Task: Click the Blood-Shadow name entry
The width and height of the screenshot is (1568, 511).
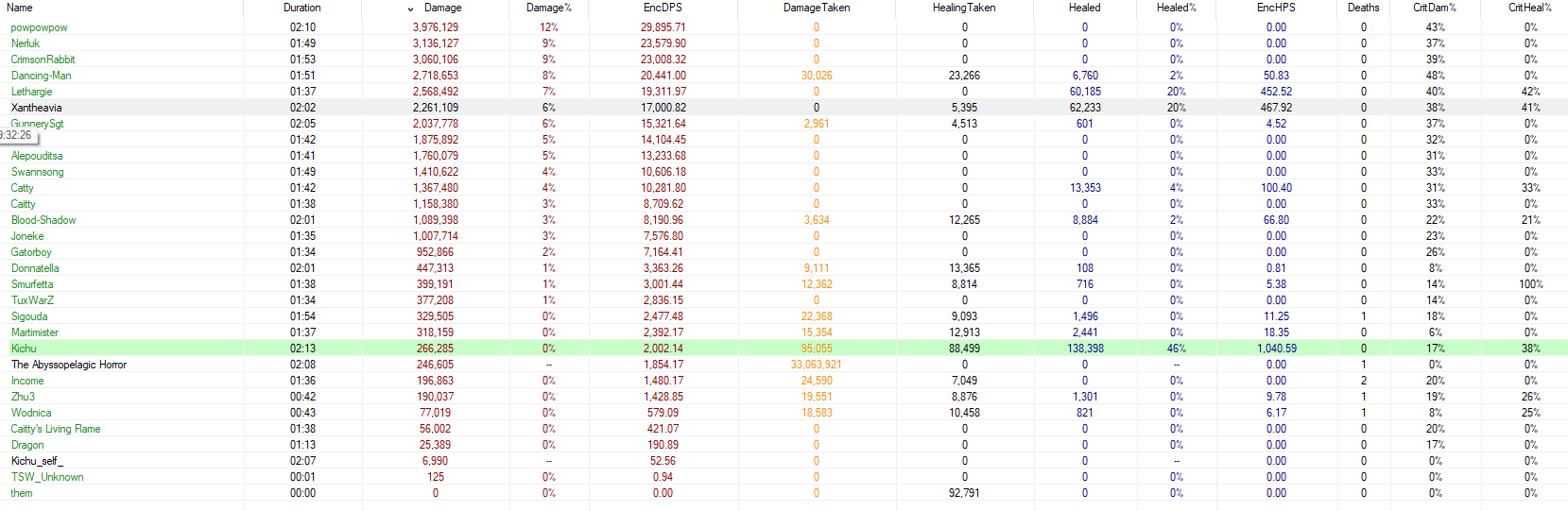Action: (43, 220)
